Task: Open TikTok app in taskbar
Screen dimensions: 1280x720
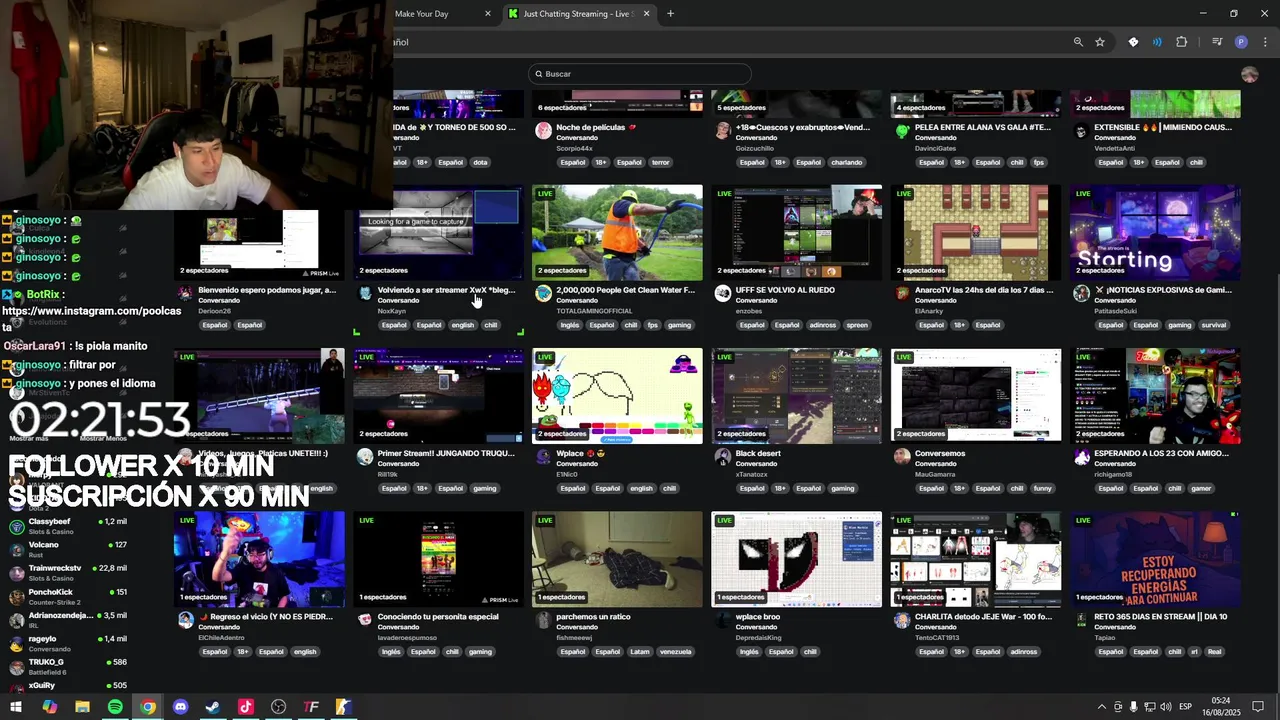Action: 246,707
